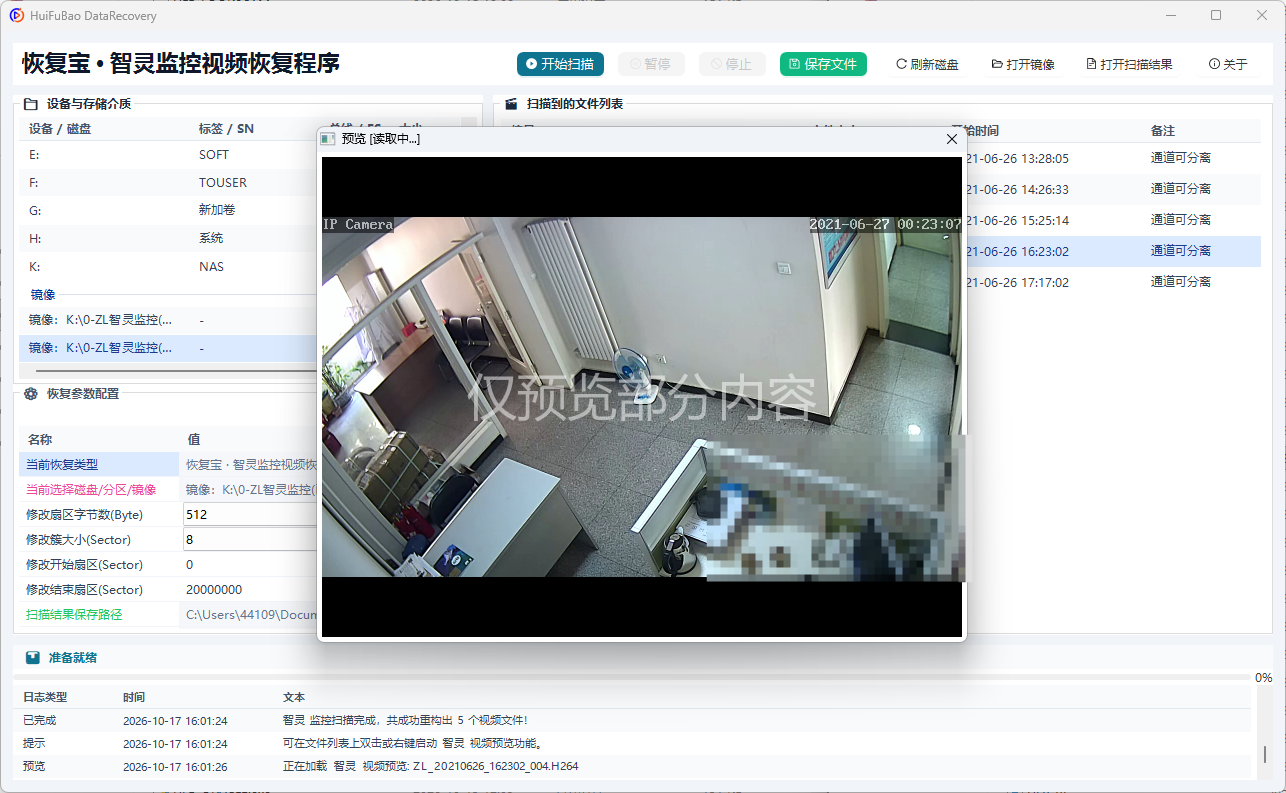The image size is (1286, 793).
Task: Select file row with time 13:28:05
Action: [1114, 158]
